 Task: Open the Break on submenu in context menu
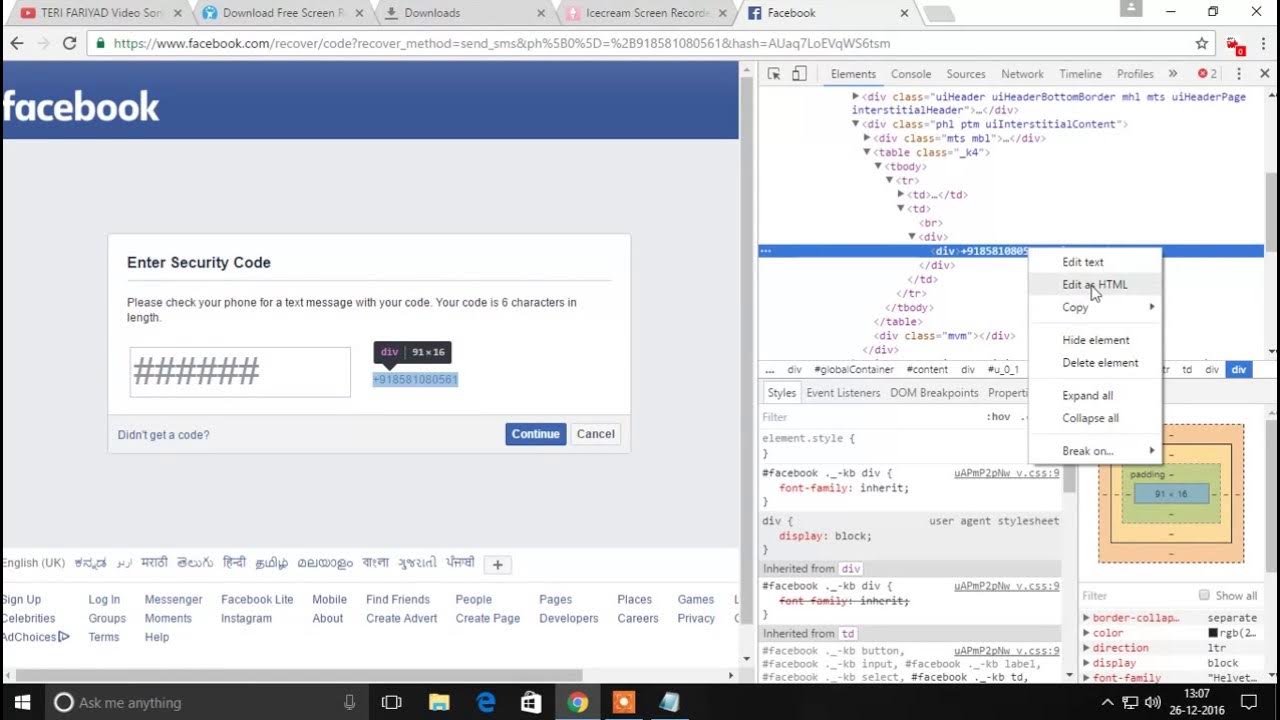1095,451
